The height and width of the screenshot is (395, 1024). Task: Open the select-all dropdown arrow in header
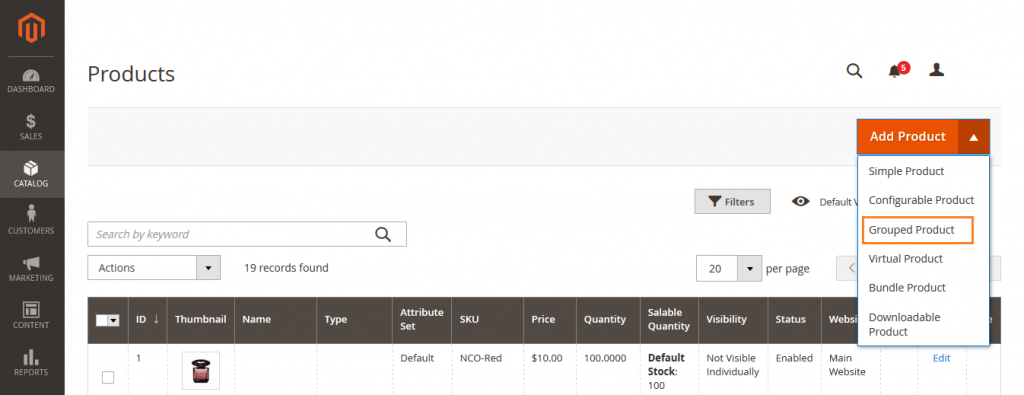point(114,321)
